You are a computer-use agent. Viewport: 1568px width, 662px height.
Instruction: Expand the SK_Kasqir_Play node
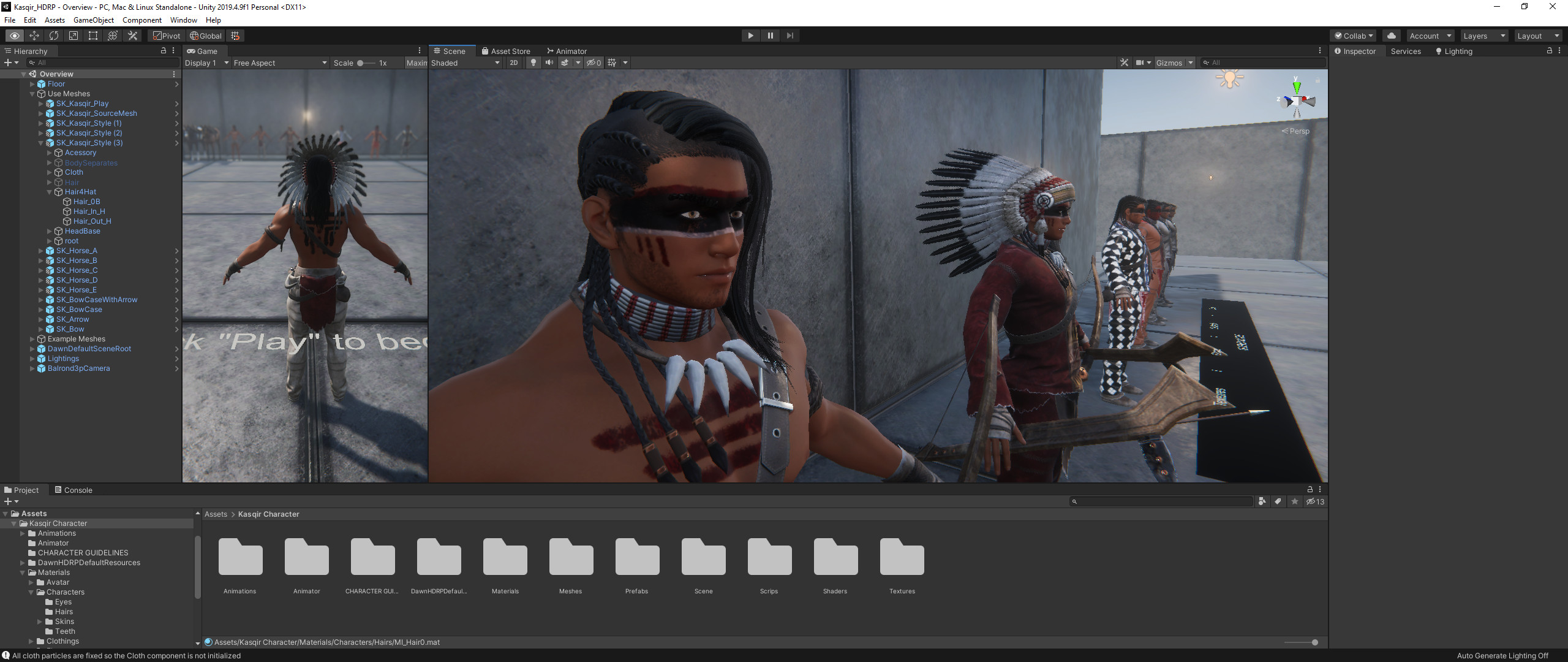[x=41, y=104]
